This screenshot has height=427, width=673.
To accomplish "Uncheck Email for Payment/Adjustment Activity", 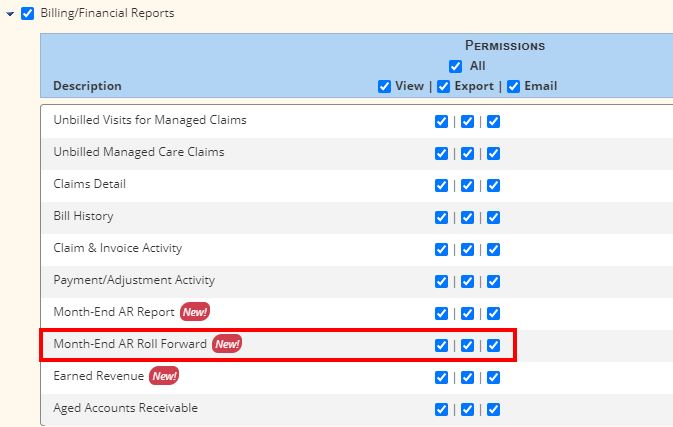I will coord(494,281).
